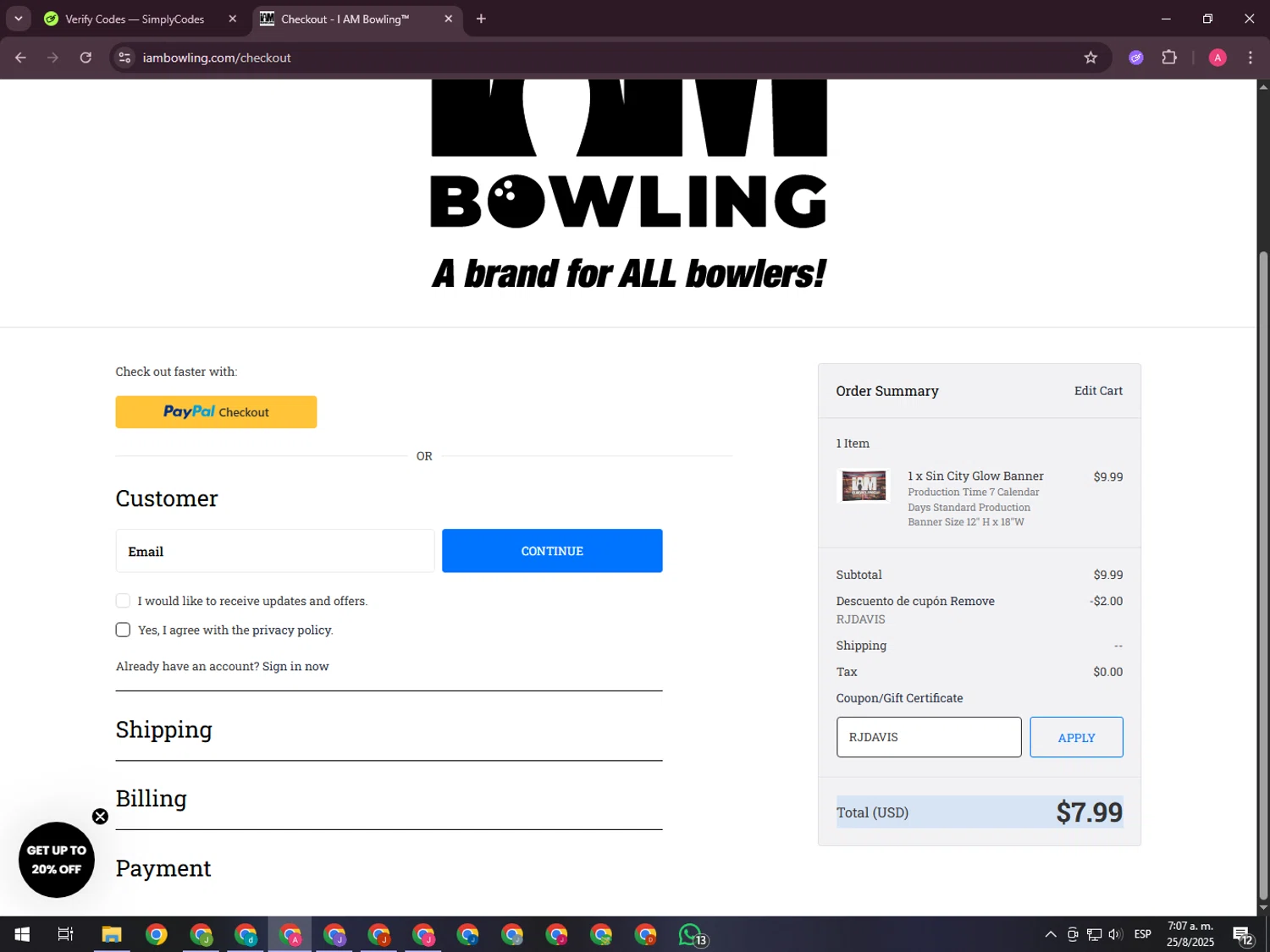Open the Get up to 20% off badge

click(x=57, y=860)
